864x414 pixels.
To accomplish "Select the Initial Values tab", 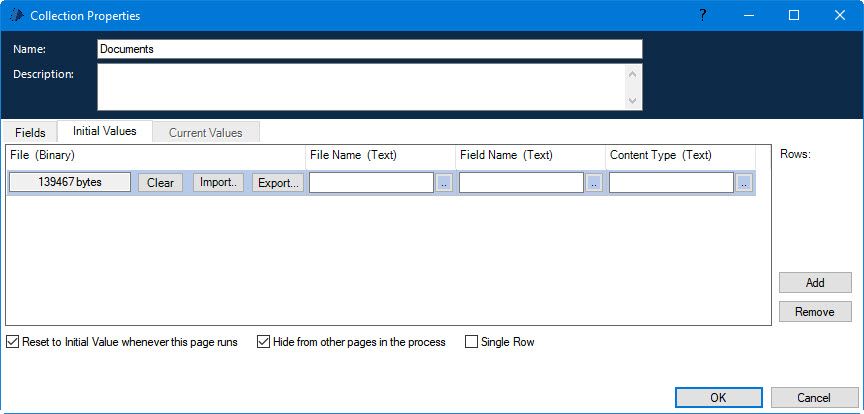I will (x=105, y=131).
